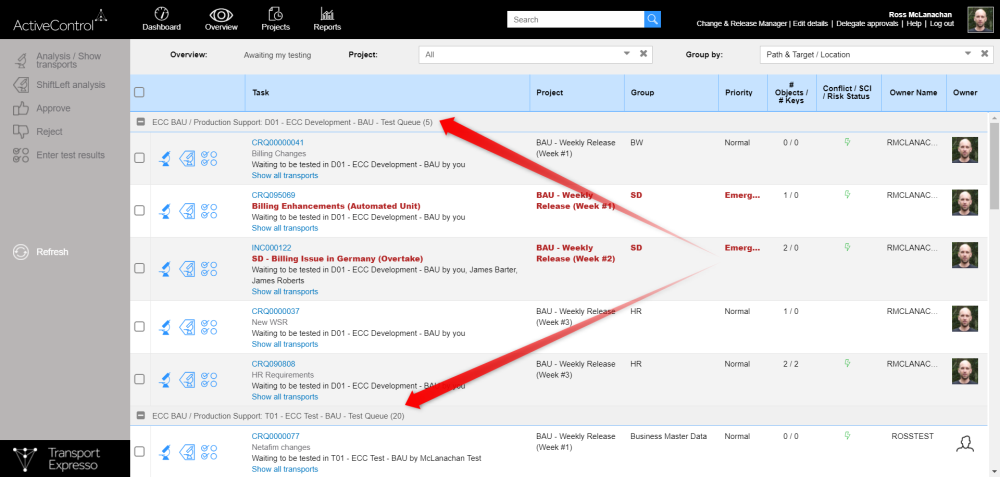Show all transports for CRQ090808
1000x477 pixels.
pyautogui.click(x=284, y=397)
